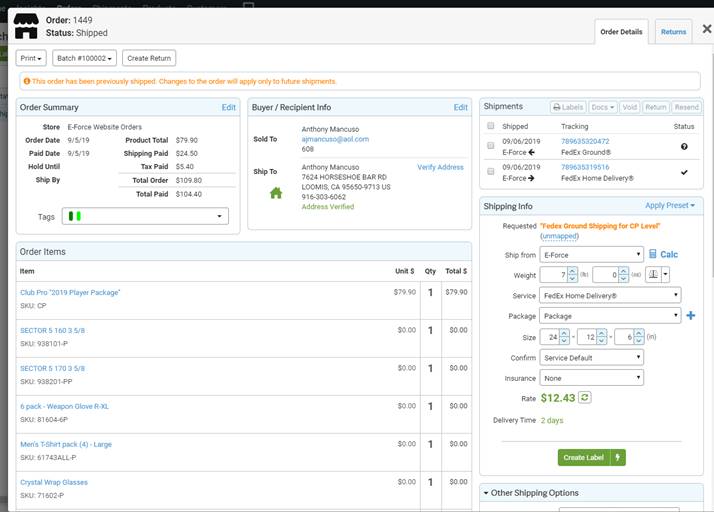This screenshot has width=714, height=512.
Task: Open the Print dropdown menu
Action: click(x=32, y=58)
